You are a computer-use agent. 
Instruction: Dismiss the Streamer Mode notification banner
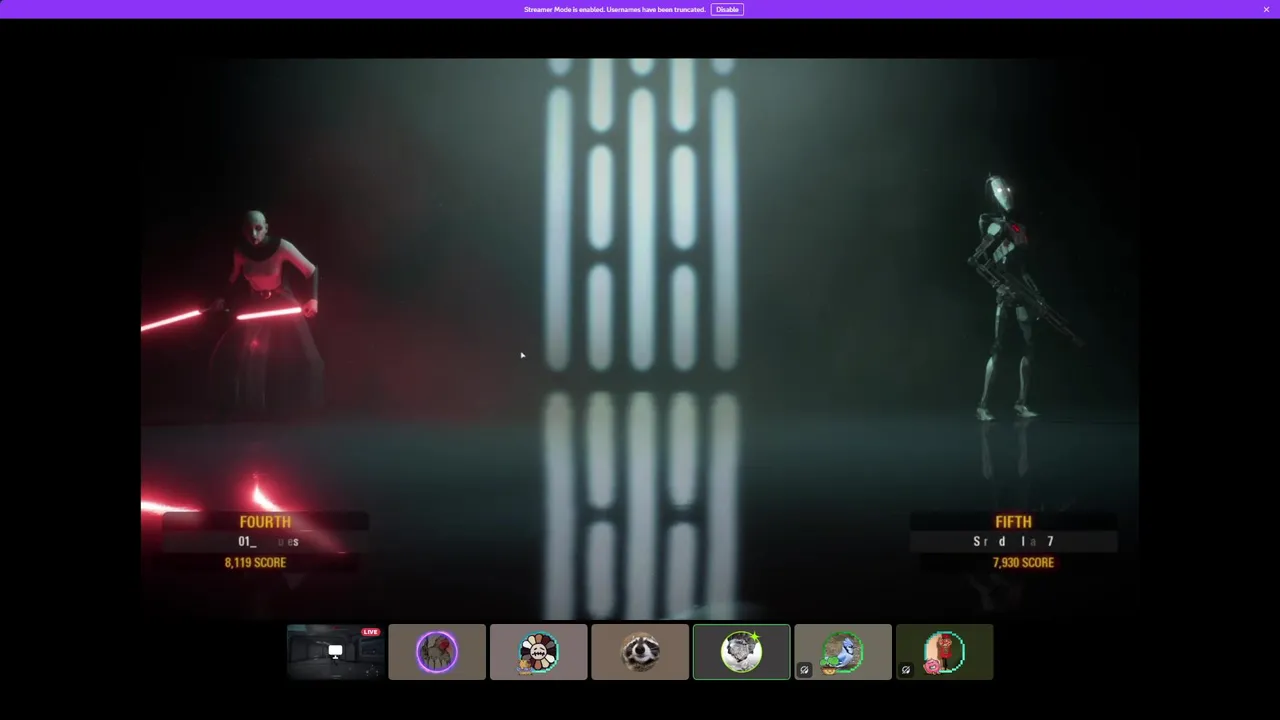[1266, 9]
